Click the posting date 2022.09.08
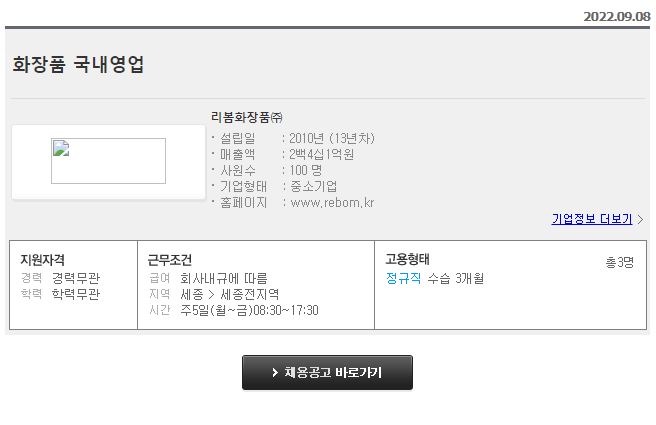The image size is (656, 425). (x=617, y=17)
